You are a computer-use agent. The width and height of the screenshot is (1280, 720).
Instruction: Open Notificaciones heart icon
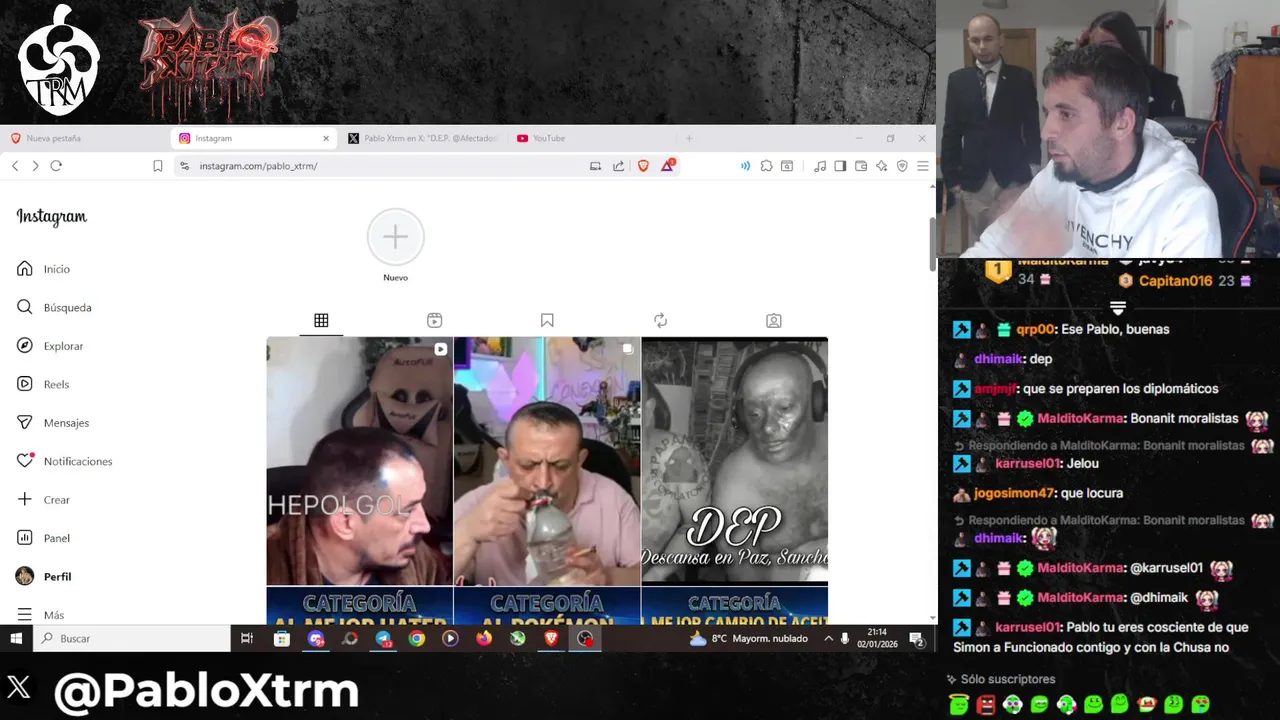pos(25,461)
